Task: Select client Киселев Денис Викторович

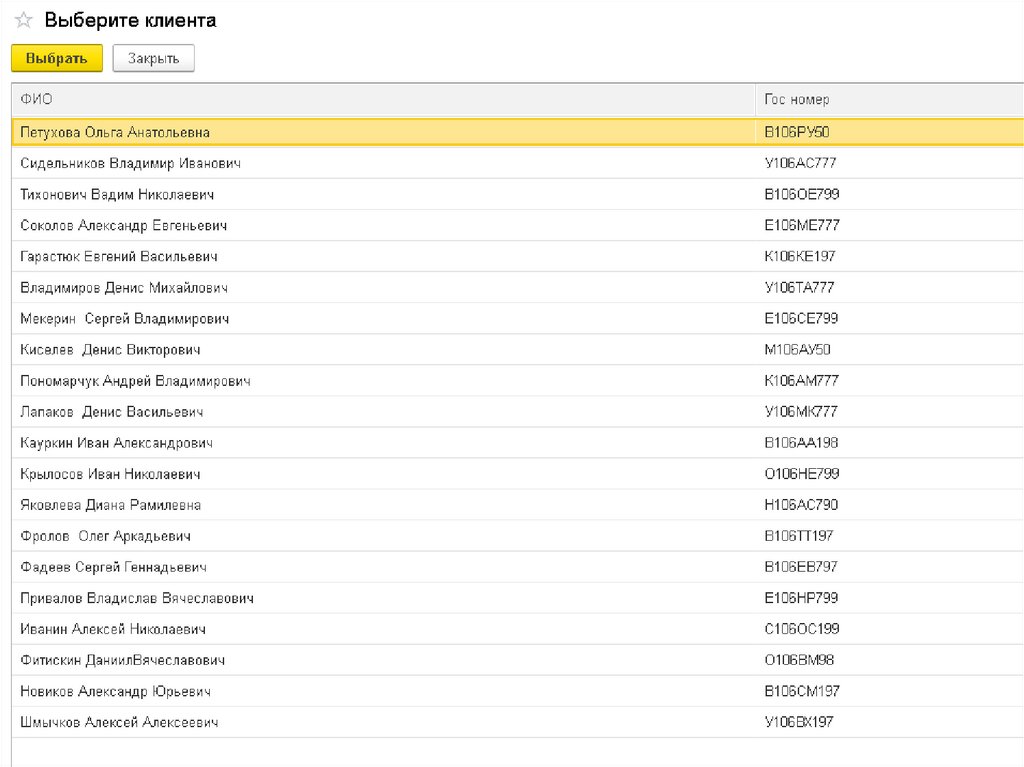Action: click(x=110, y=350)
